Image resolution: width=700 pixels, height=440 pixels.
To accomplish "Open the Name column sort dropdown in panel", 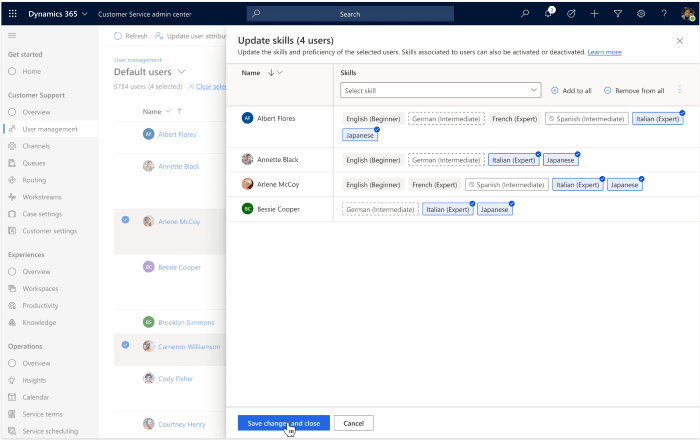I will (x=279, y=73).
